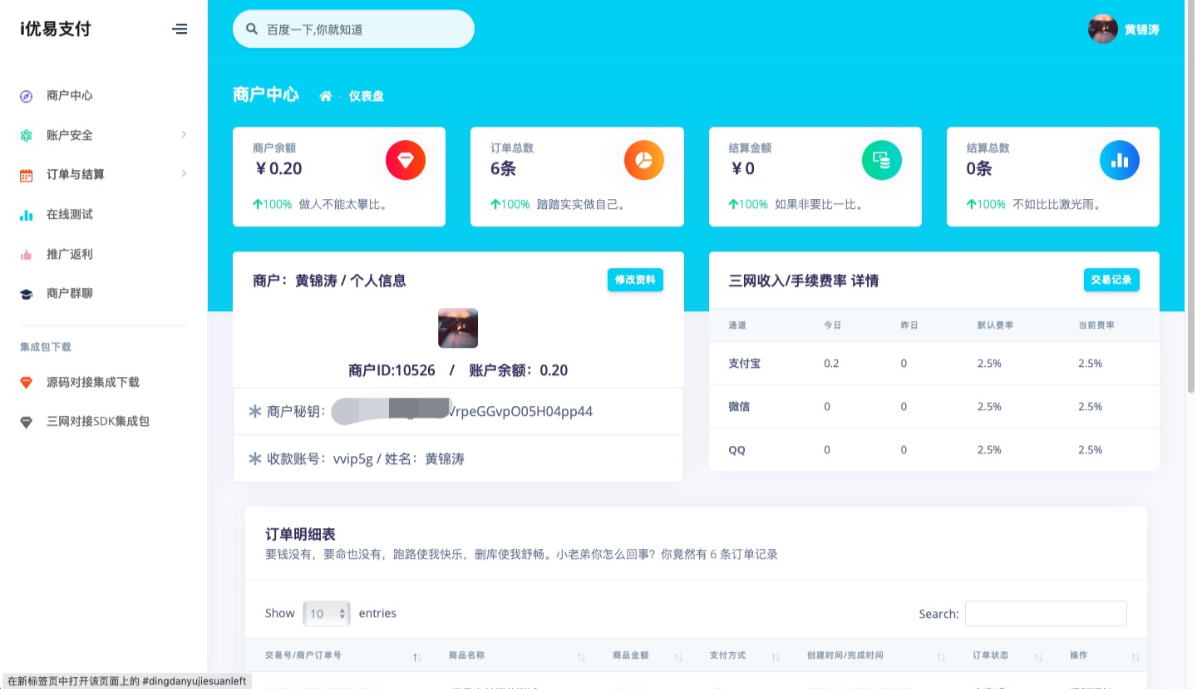Click the 交易记录 button on 三网收入 panel
The image size is (1195, 689).
(1112, 281)
